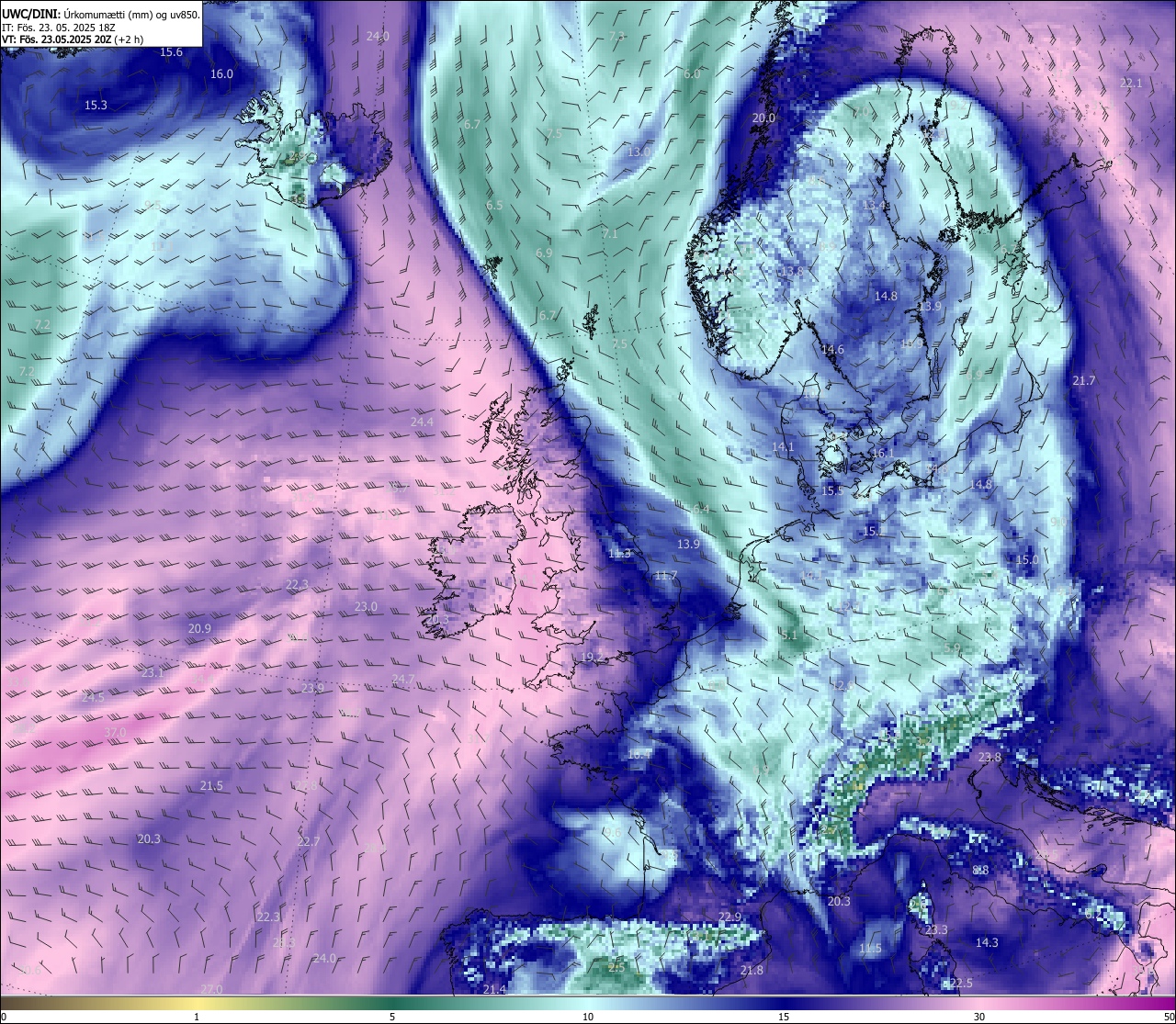Click the color scale tick labeled 15
Viewport: 1176px width, 1024px height.
[x=784, y=1017]
